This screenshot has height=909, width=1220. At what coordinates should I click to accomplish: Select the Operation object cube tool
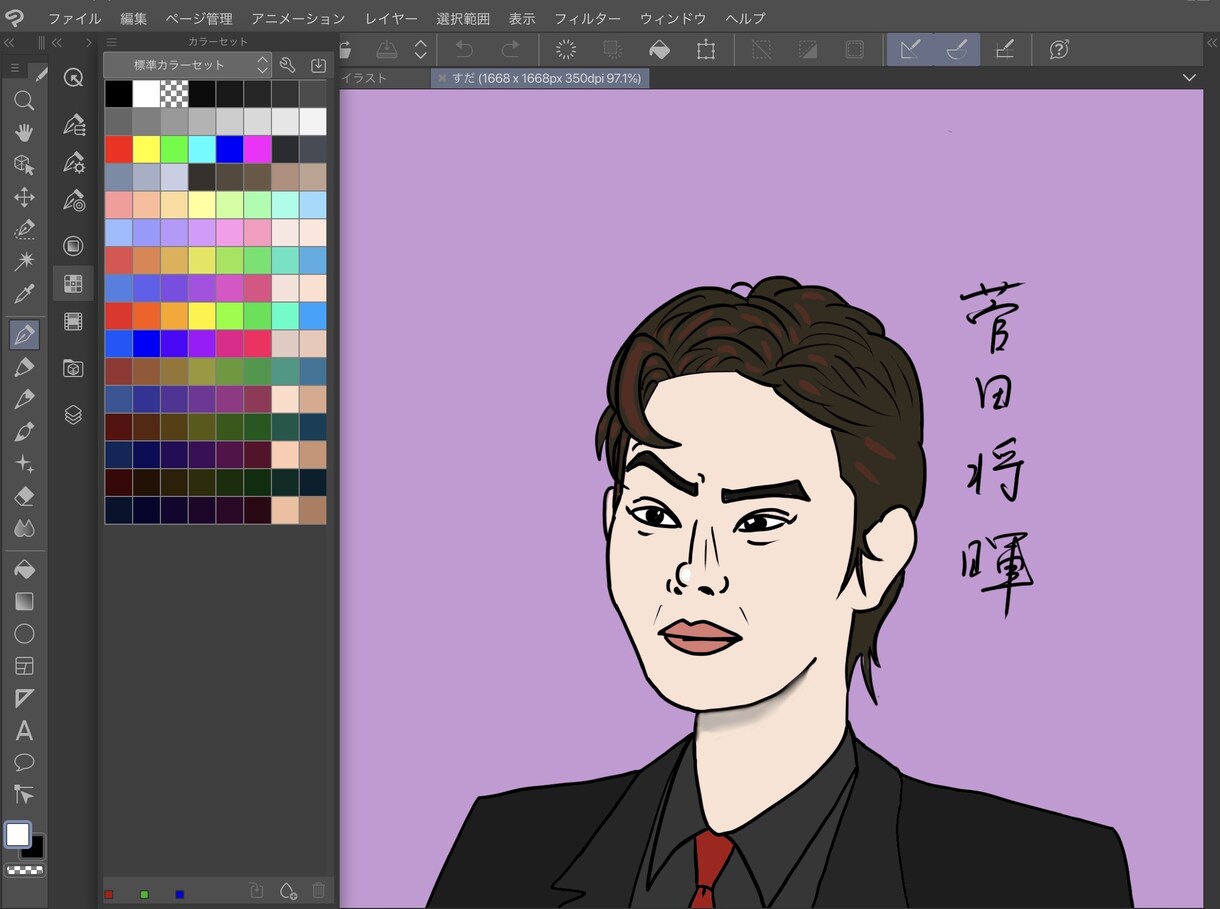(24, 165)
